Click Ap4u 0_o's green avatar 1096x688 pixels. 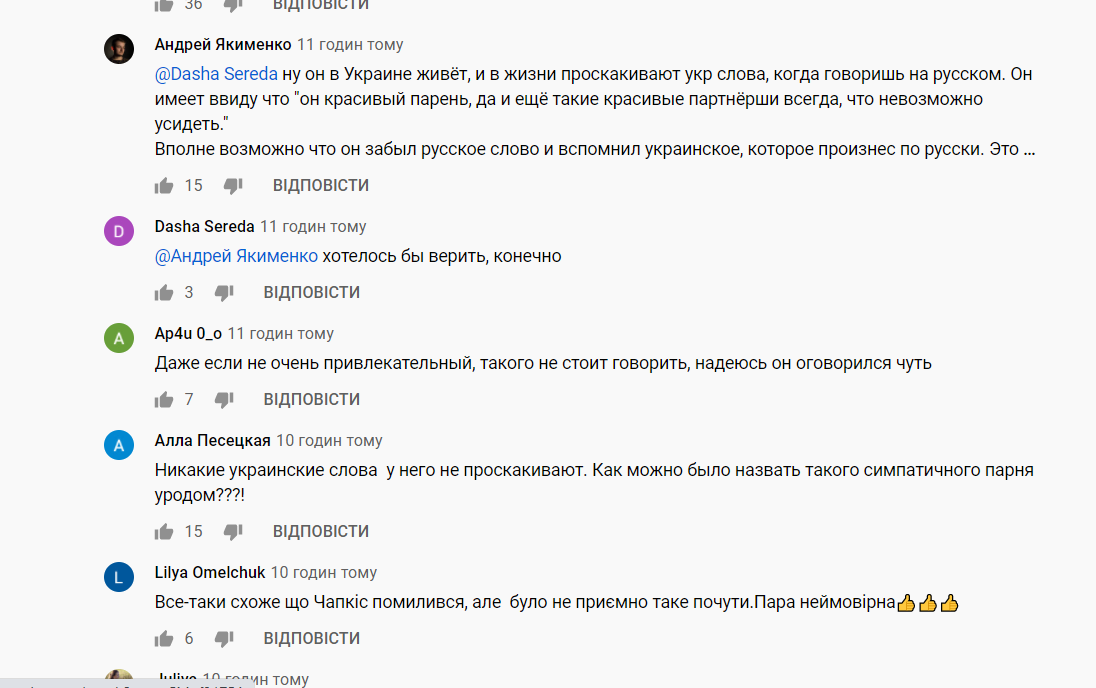point(119,338)
